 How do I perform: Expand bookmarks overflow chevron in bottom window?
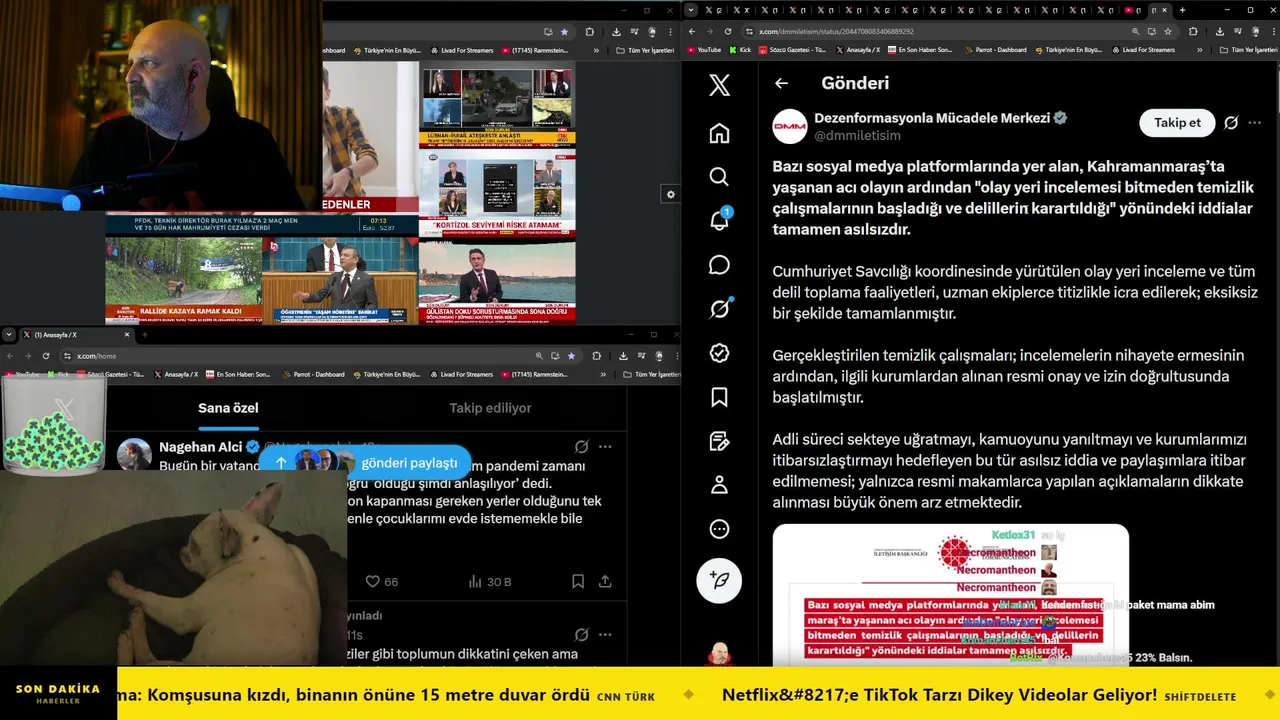click(603, 375)
